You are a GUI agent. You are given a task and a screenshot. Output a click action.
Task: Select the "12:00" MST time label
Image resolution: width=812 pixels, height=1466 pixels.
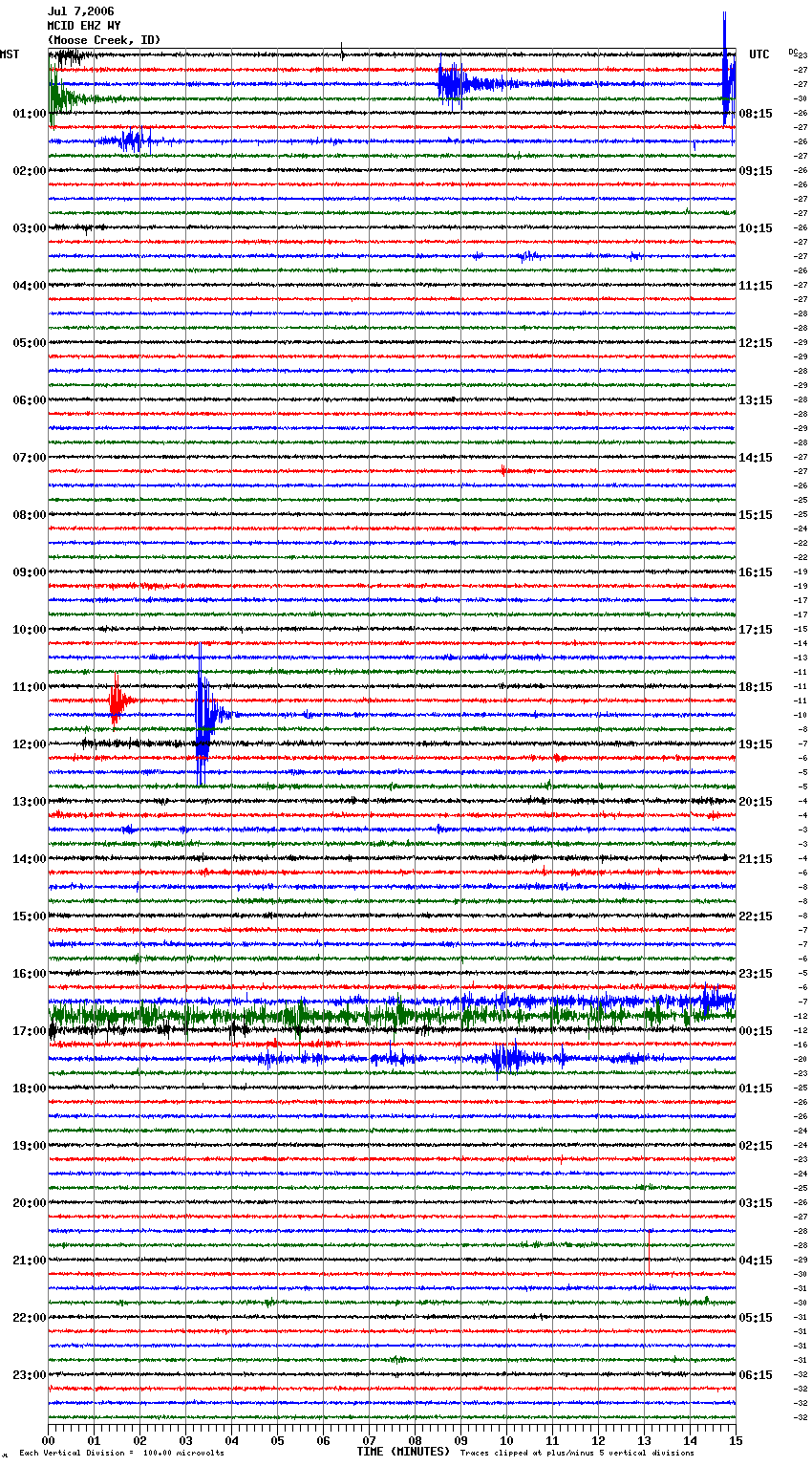pos(30,744)
